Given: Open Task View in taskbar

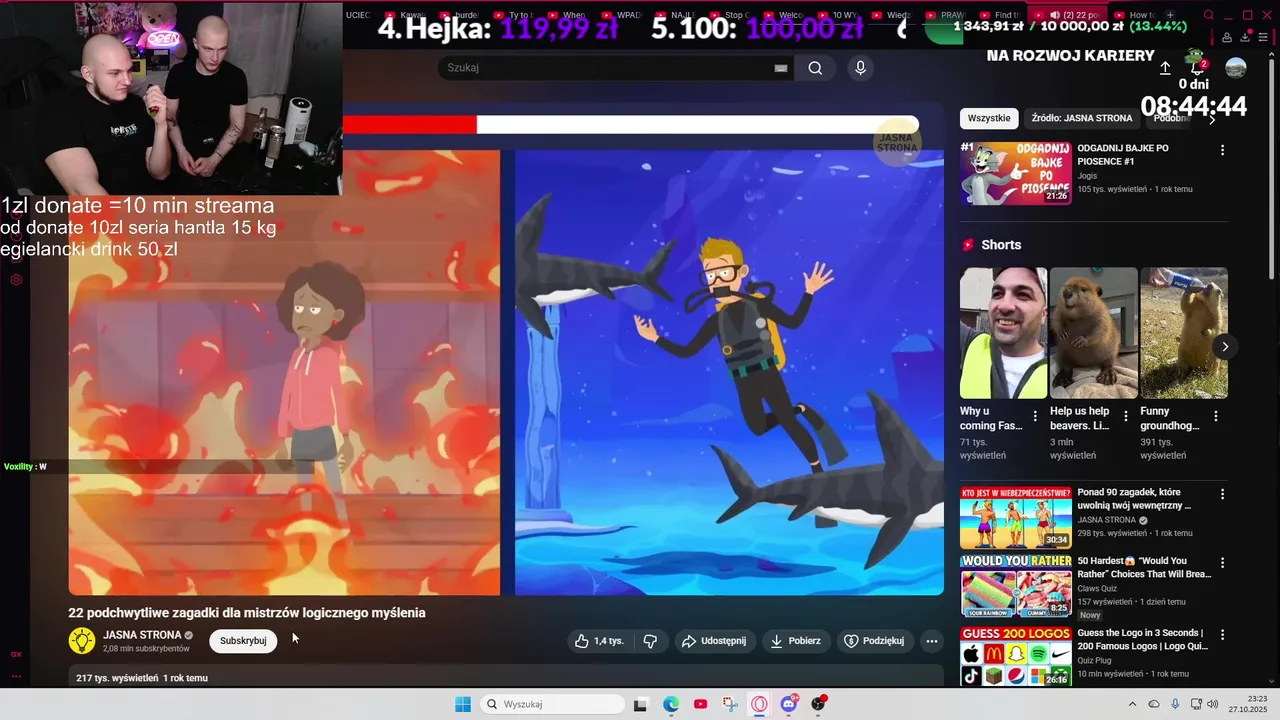Looking at the screenshot, I should pyautogui.click(x=641, y=704).
